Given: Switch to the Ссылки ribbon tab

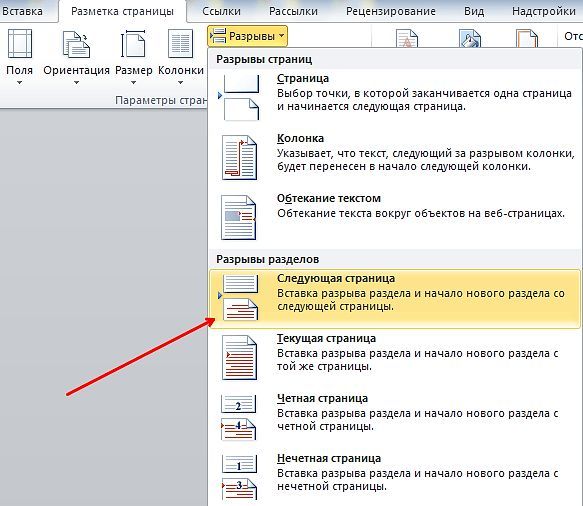Looking at the screenshot, I should 221,11.
